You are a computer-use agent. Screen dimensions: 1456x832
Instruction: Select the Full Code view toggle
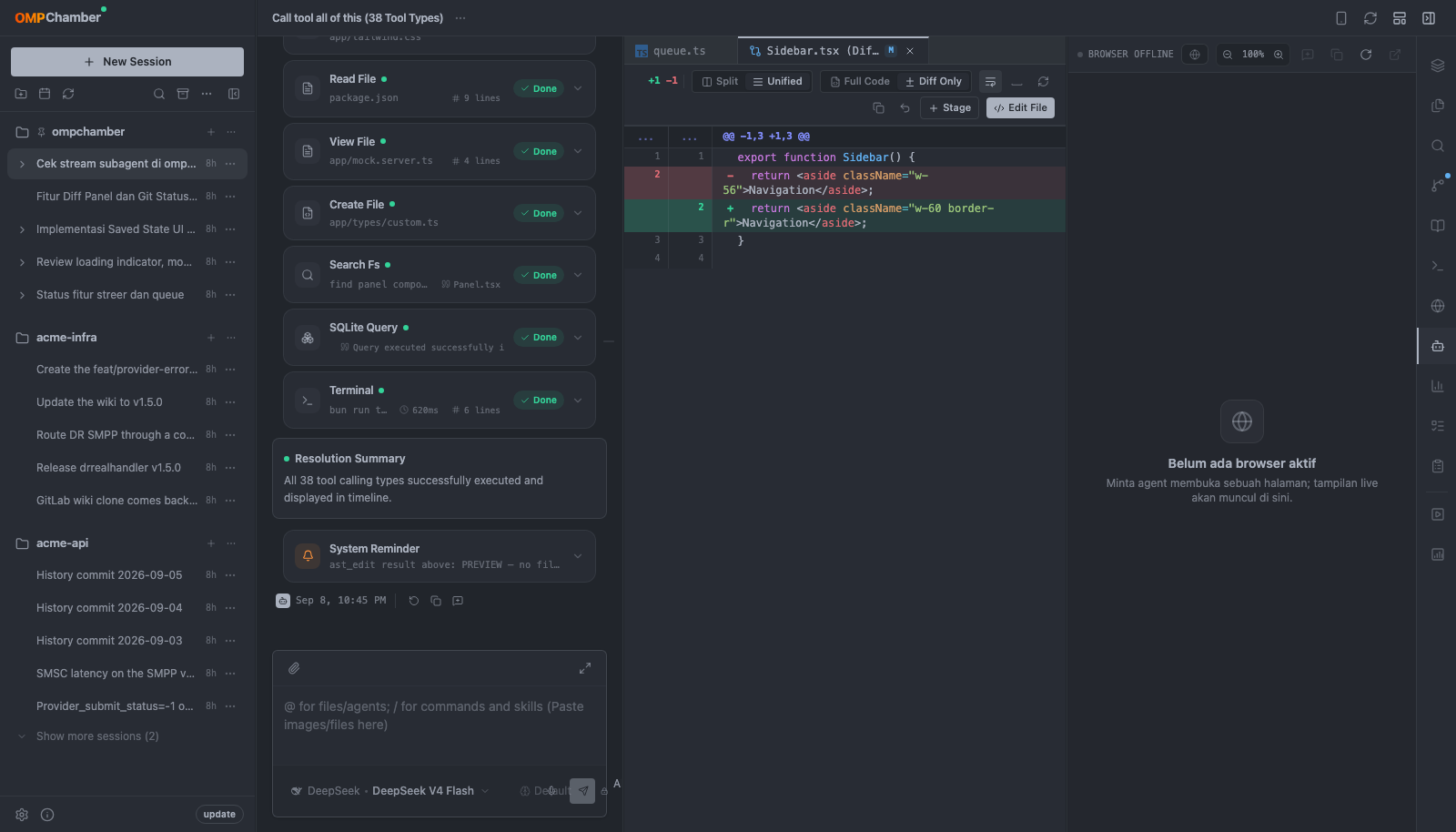(860, 81)
